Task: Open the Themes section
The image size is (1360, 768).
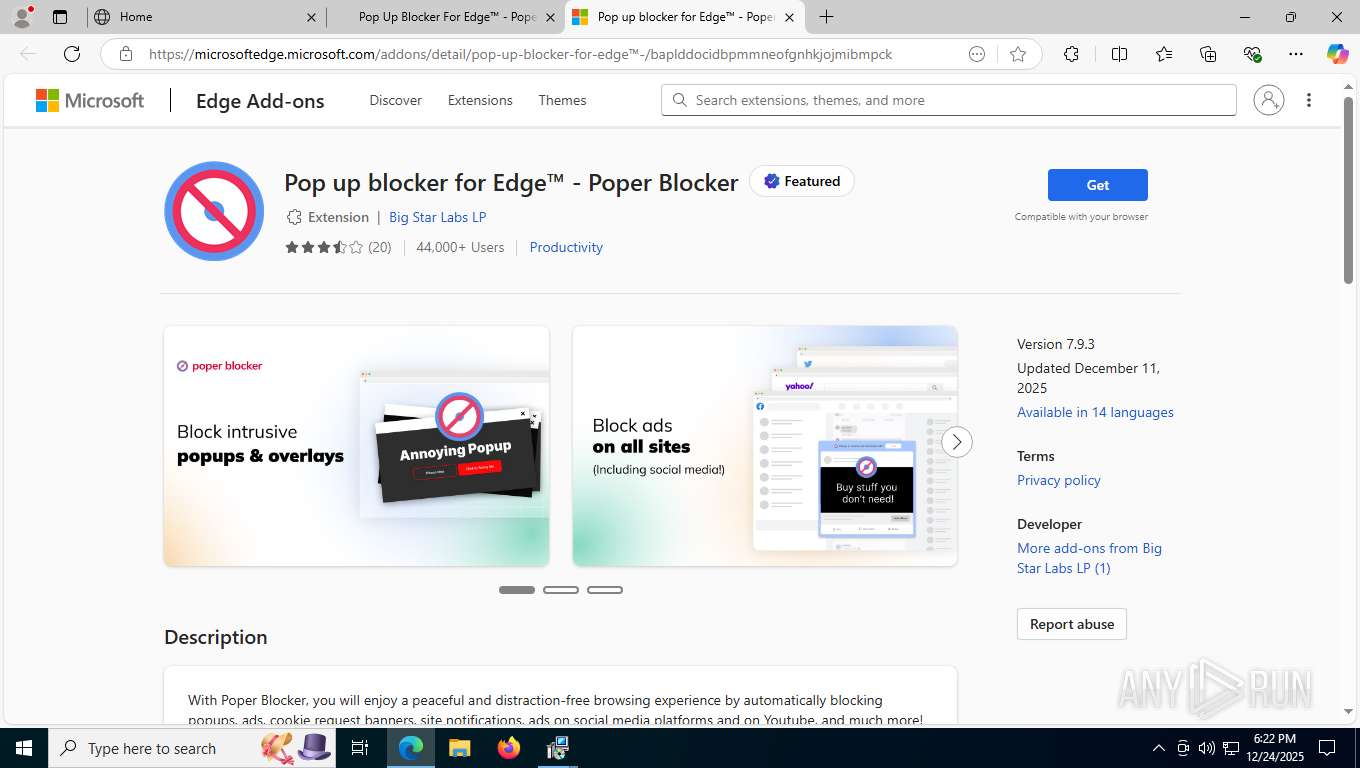Action: [562, 100]
